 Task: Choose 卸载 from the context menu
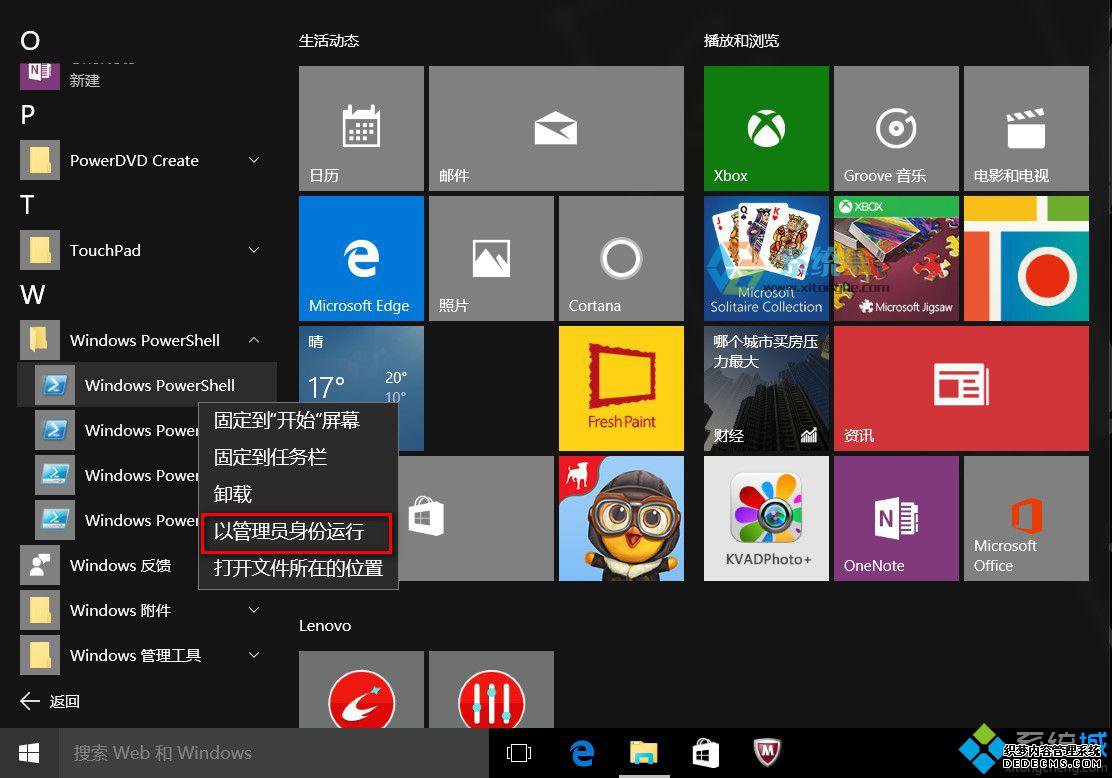click(x=298, y=494)
